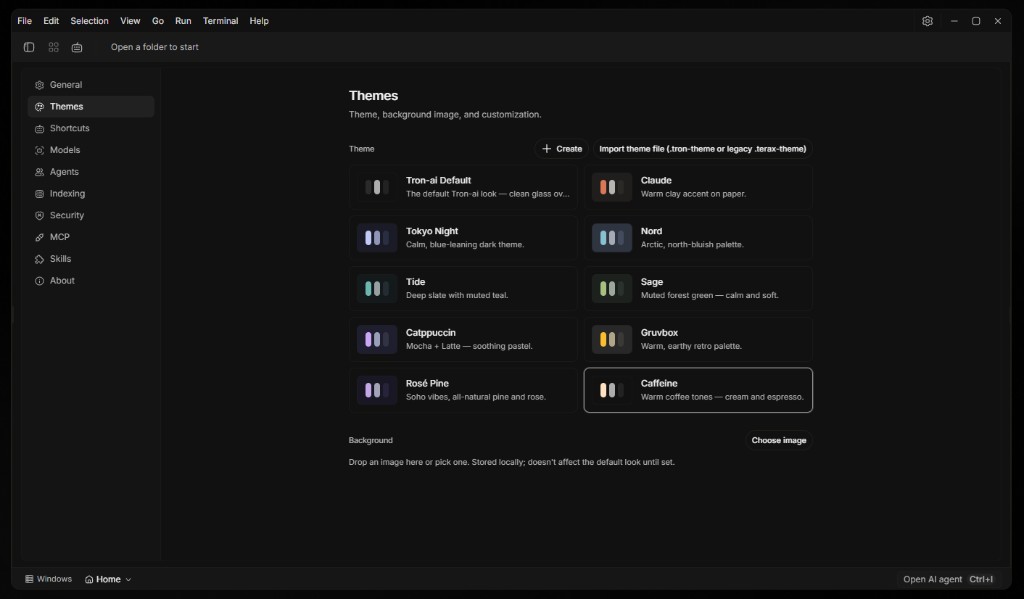Open the General settings section

pos(91,85)
